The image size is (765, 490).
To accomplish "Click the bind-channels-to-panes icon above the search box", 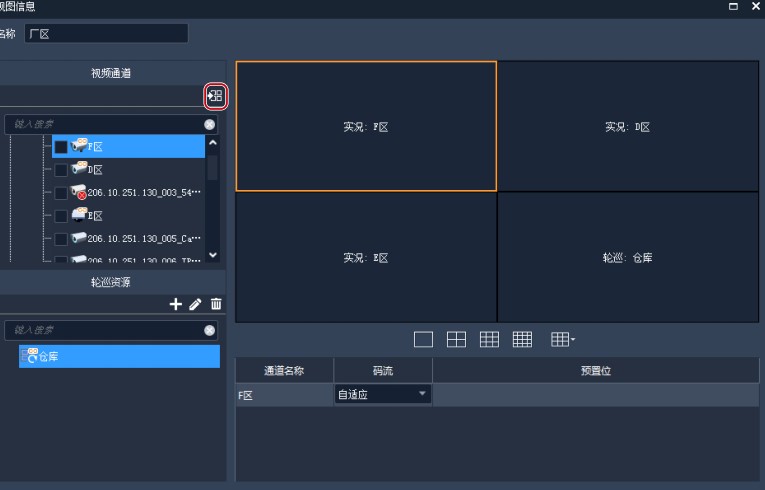I will [x=215, y=96].
